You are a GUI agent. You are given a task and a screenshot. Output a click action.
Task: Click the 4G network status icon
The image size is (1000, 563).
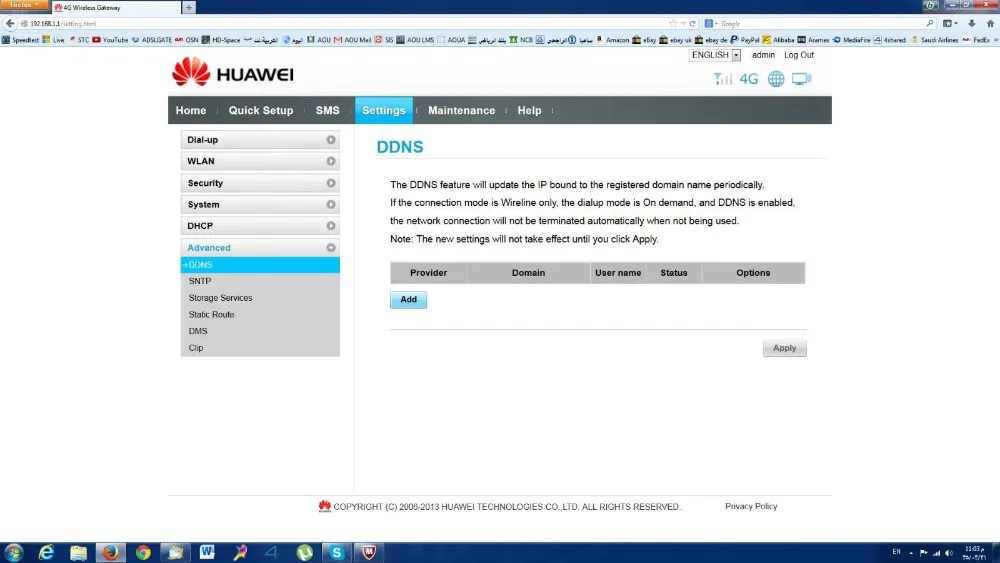pyautogui.click(x=749, y=79)
